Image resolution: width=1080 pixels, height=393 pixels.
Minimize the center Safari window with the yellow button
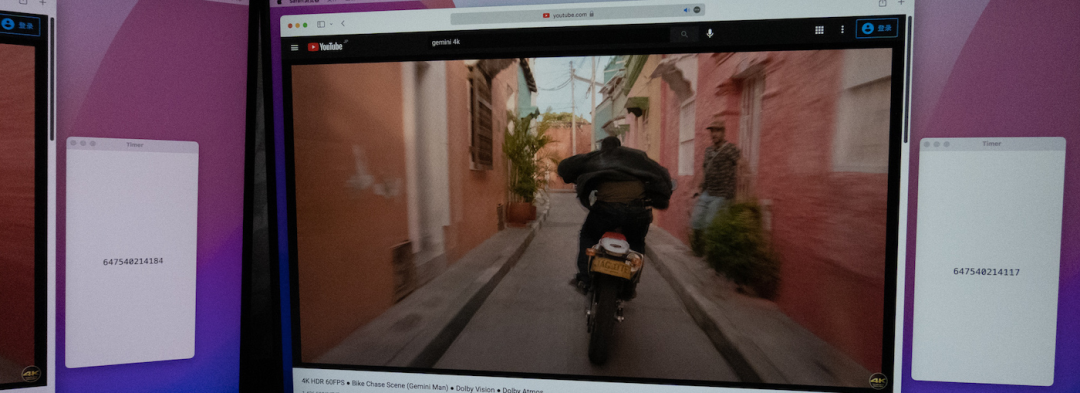point(298,25)
